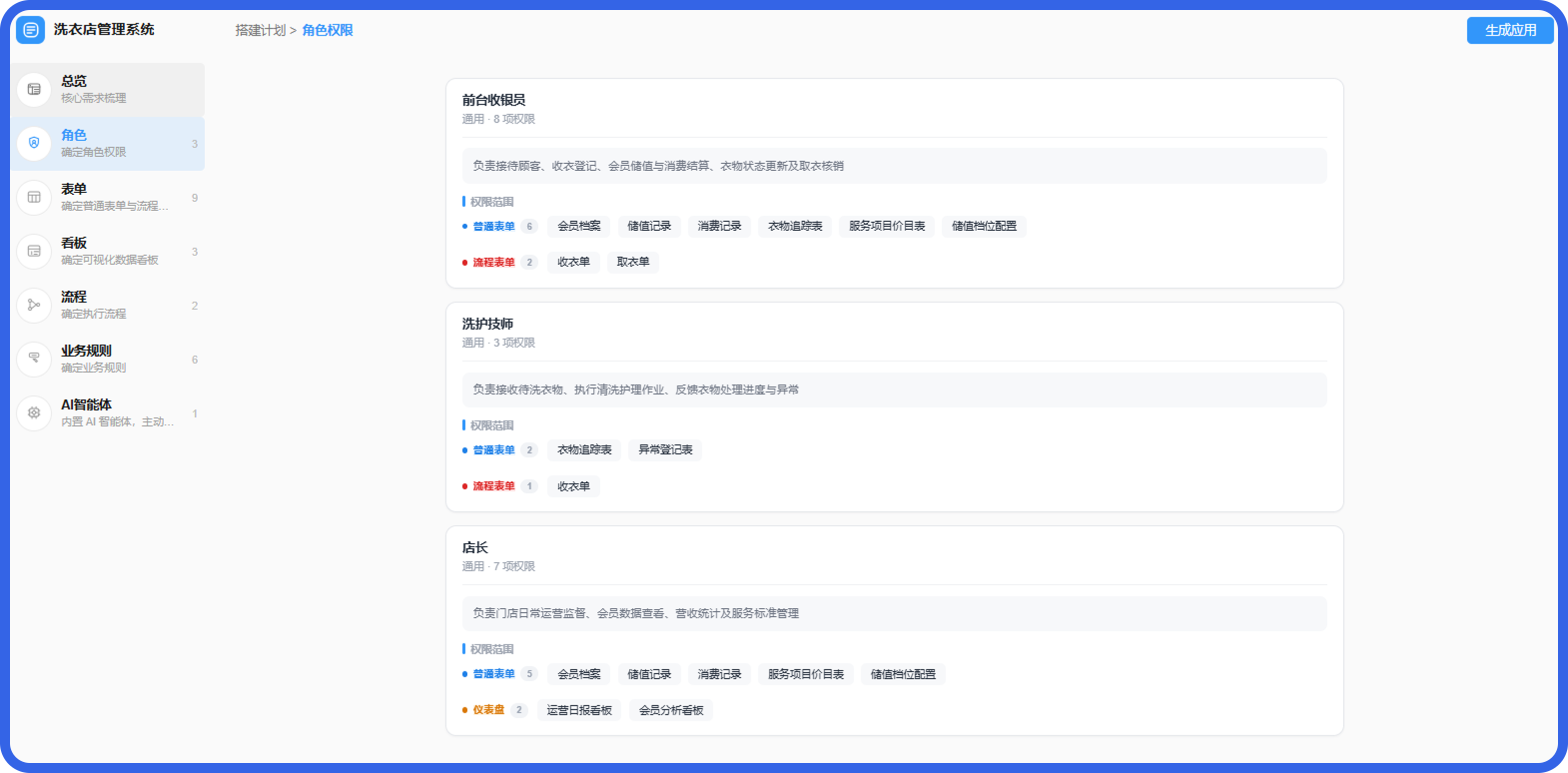
Task: Click 收衣单 tag in 洗护技师 card
Action: click(573, 486)
